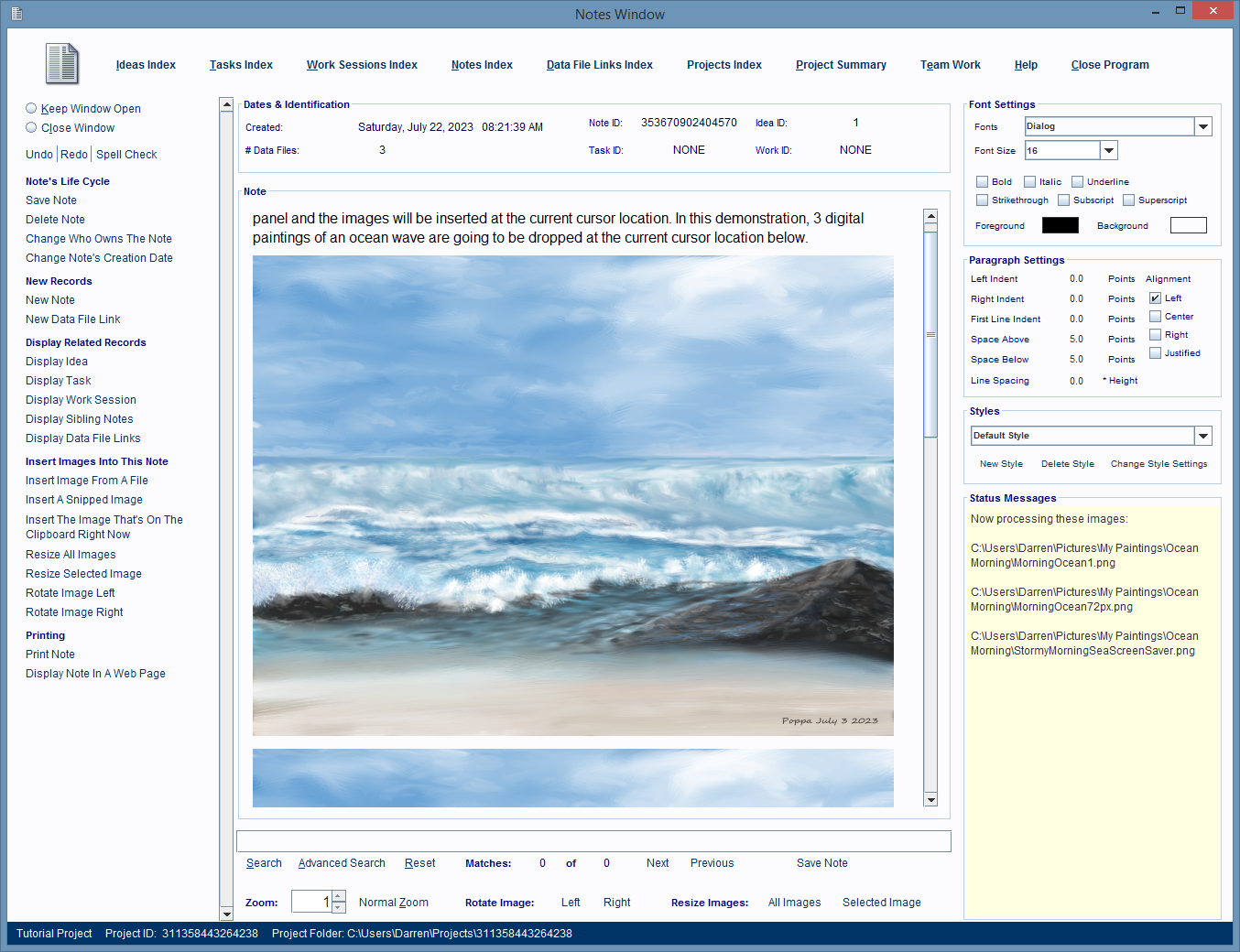The width and height of the screenshot is (1240, 952).
Task: Click Advanced Search link
Action: point(342,863)
